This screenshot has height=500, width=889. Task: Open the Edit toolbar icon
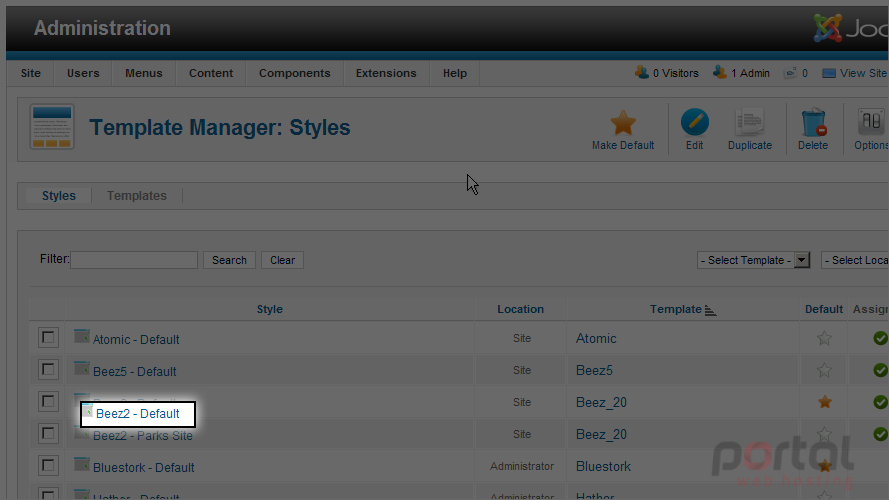click(x=695, y=122)
